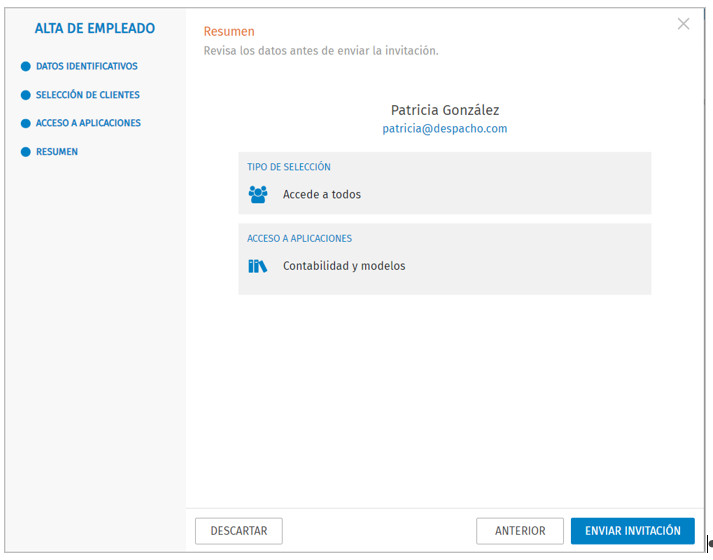This screenshot has width=713, height=560.
Task: Click the blue dot next to Acceso a Aplicaciones
Action: tap(25, 123)
